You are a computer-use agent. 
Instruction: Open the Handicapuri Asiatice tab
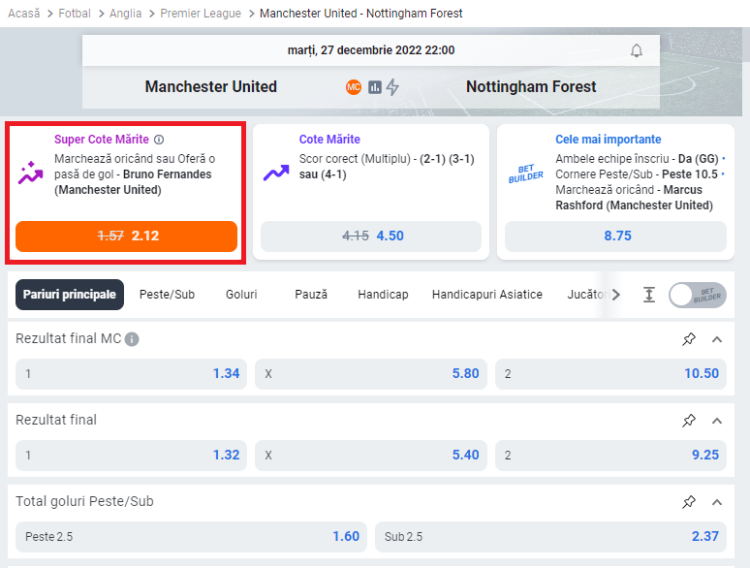coord(487,294)
